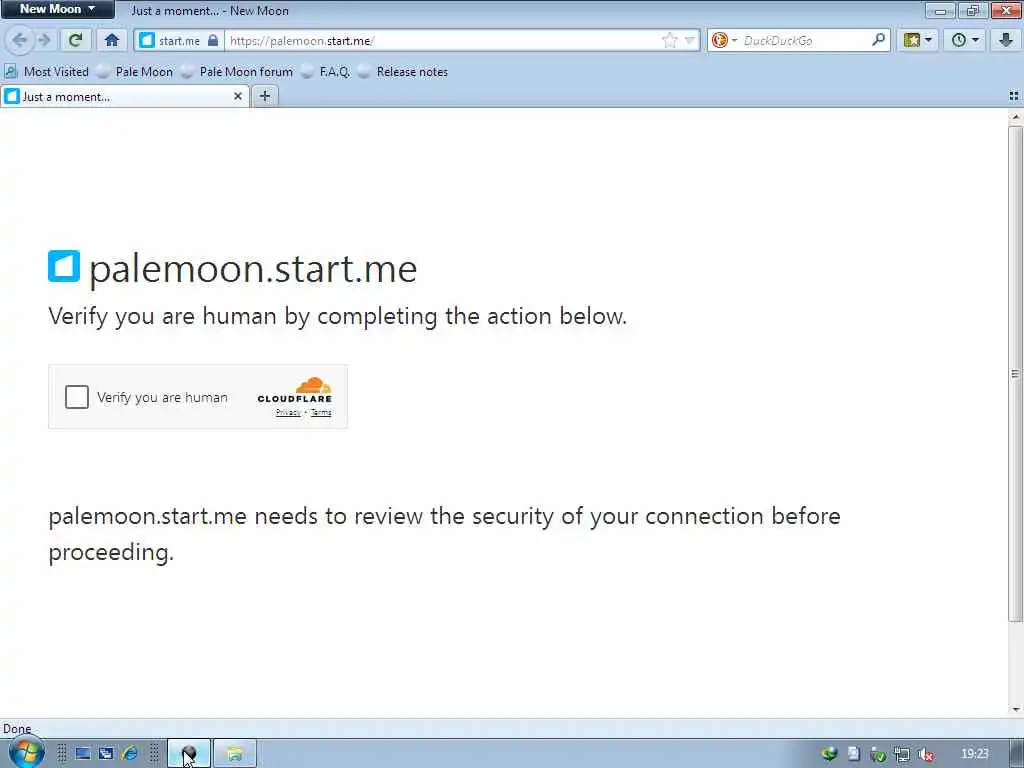Expand the URL bar history dropdown arrow
Screen dimensions: 1024x768
tap(689, 40)
